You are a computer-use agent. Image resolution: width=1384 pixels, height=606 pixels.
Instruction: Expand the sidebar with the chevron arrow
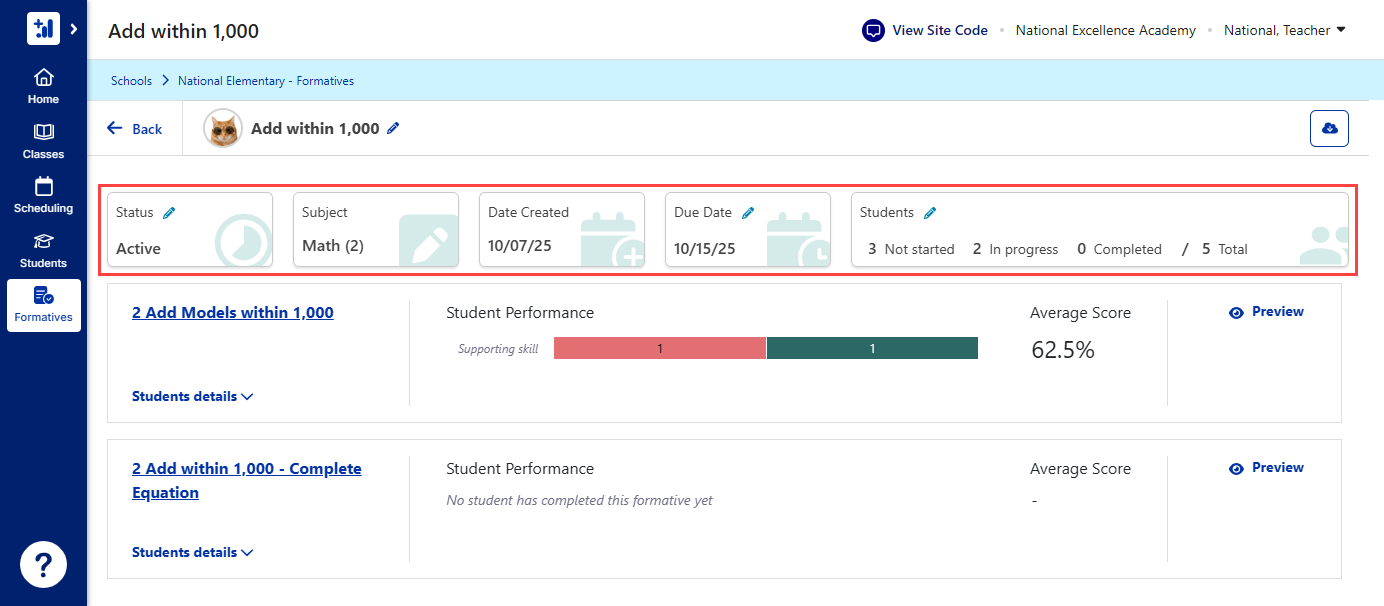pyautogui.click(x=73, y=29)
